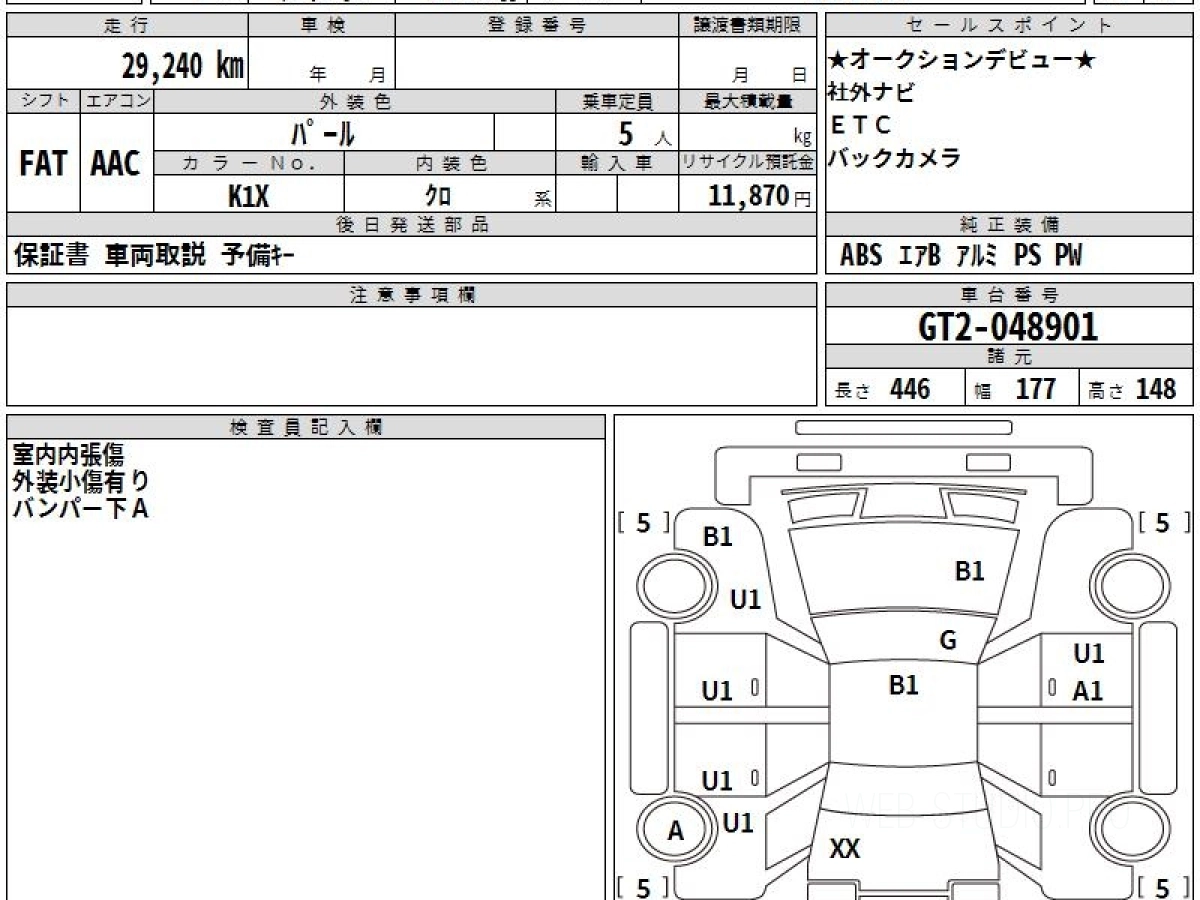Click the XX mark on the rear

(845, 850)
